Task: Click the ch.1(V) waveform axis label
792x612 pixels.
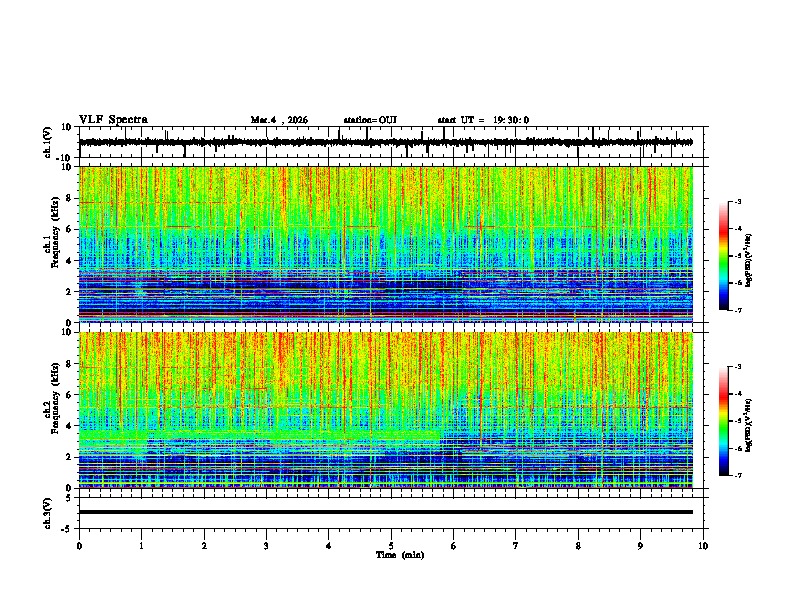Action: coord(48,142)
